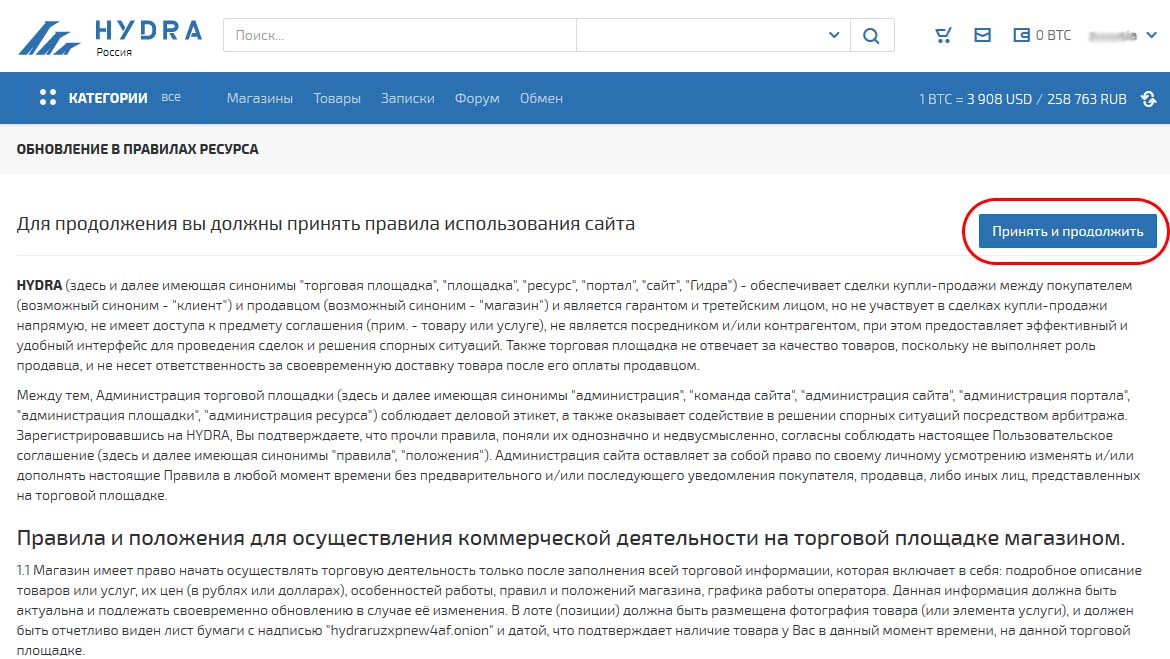1170x659 pixels.
Task: Click the magnifier search icon
Action: tap(871, 35)
